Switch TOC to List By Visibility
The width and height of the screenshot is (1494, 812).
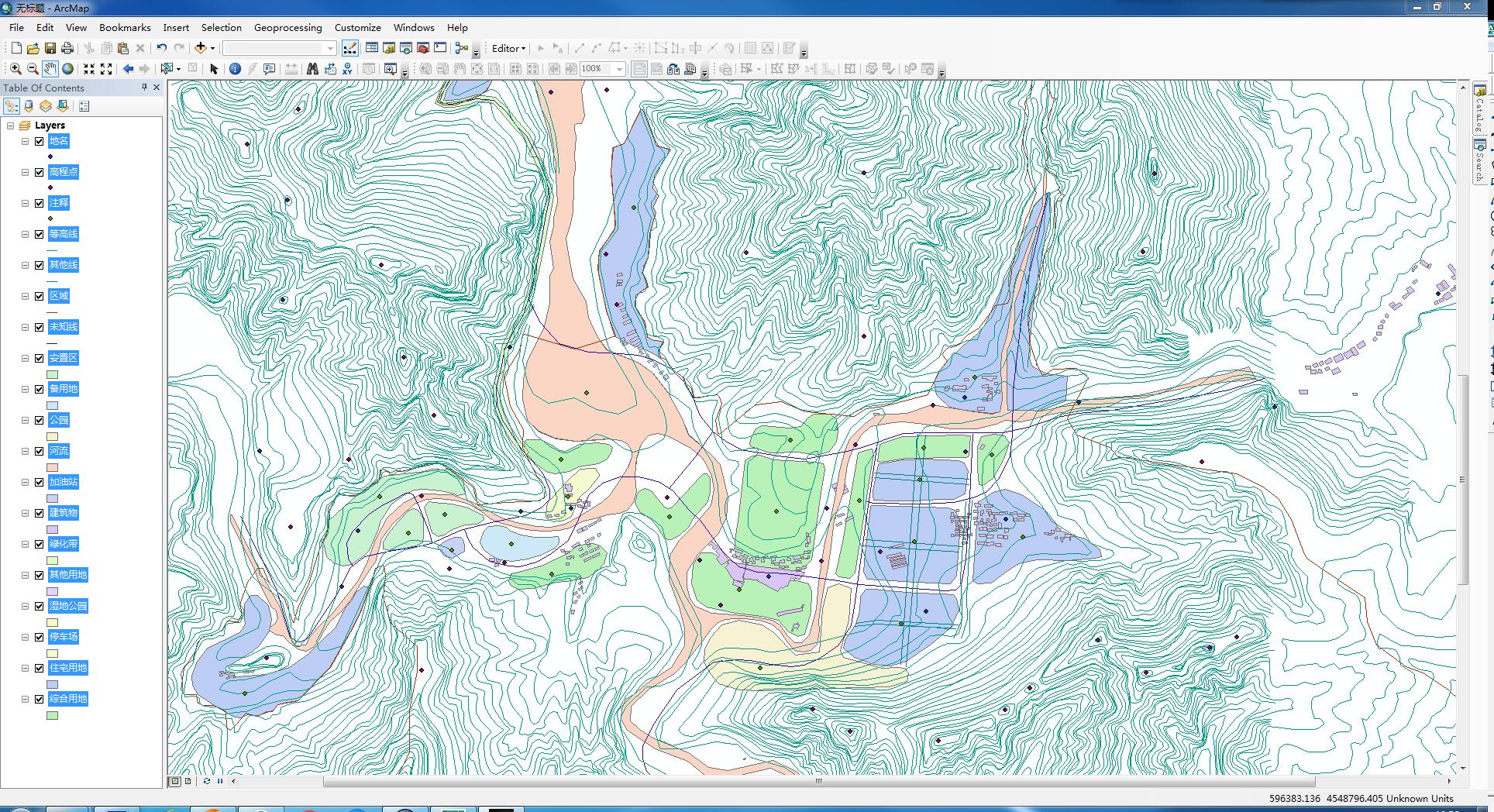click(46, 106)
